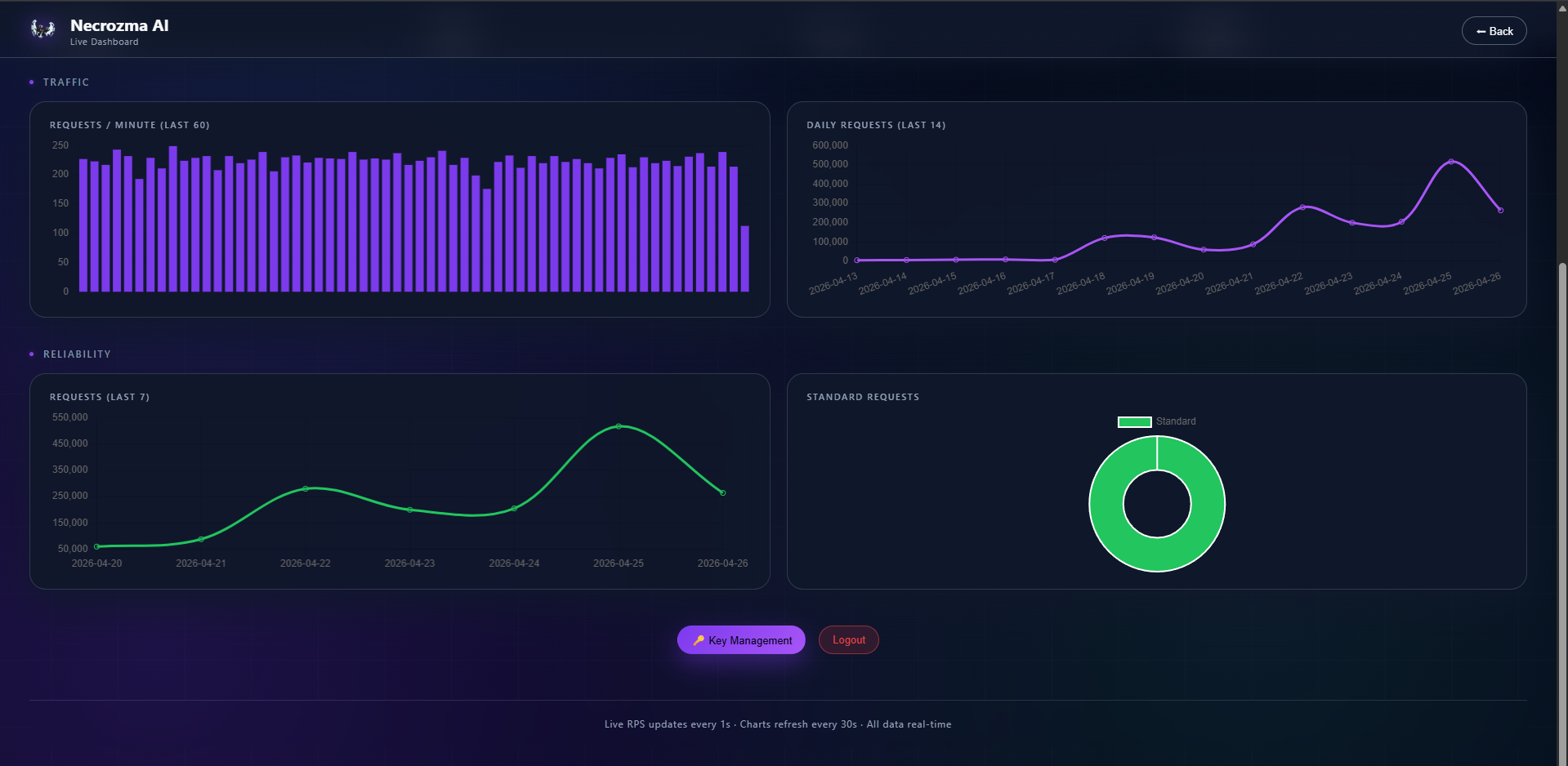1568x766 pixels.
Task: Click the Necrozma AI title text
Action: coord(119,25)
